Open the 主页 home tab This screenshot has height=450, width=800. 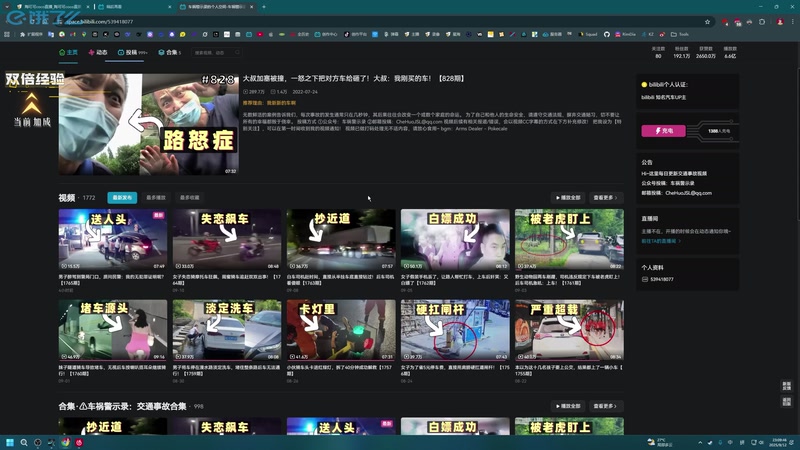[x=68, y=53]
